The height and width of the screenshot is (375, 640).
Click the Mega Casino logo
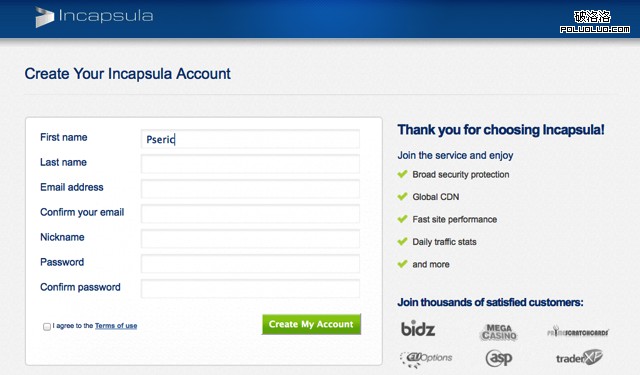point(498,332)
